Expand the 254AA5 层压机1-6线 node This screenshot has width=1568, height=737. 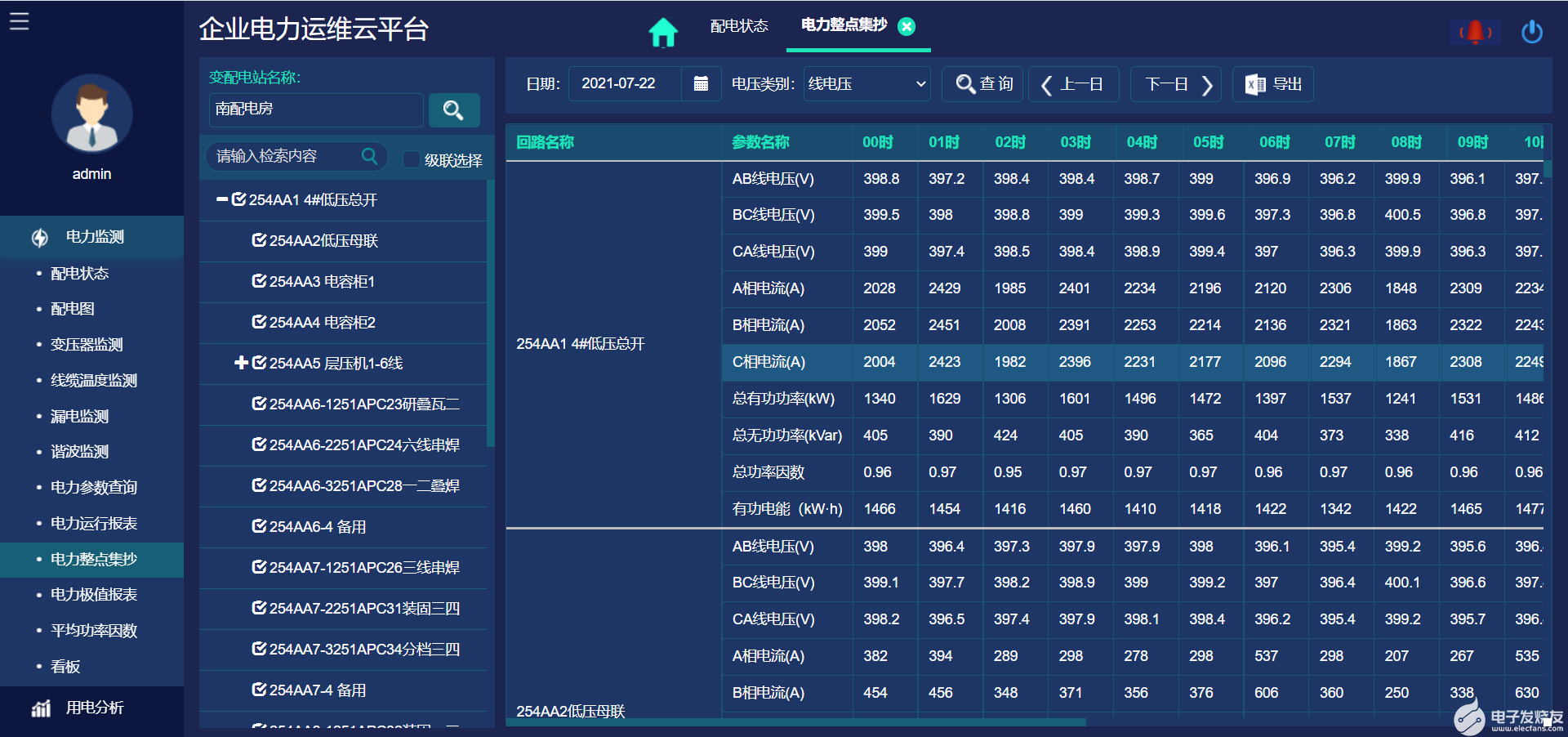click(x=241, y=362)
